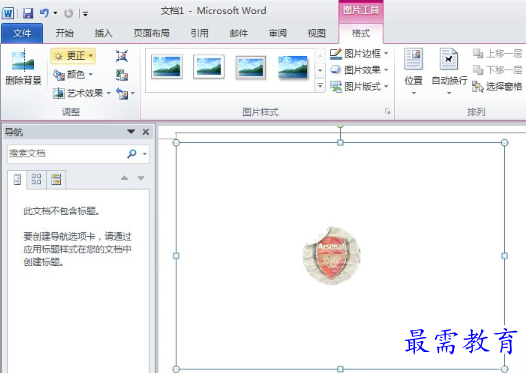Click the Redo icon

point(68,13)
